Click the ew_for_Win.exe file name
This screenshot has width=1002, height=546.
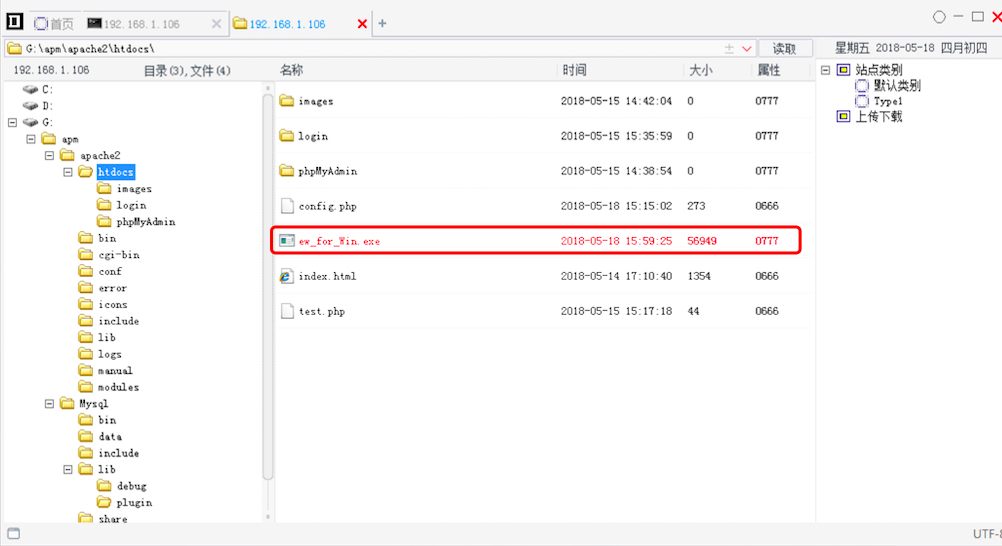[x=339, y=241]
